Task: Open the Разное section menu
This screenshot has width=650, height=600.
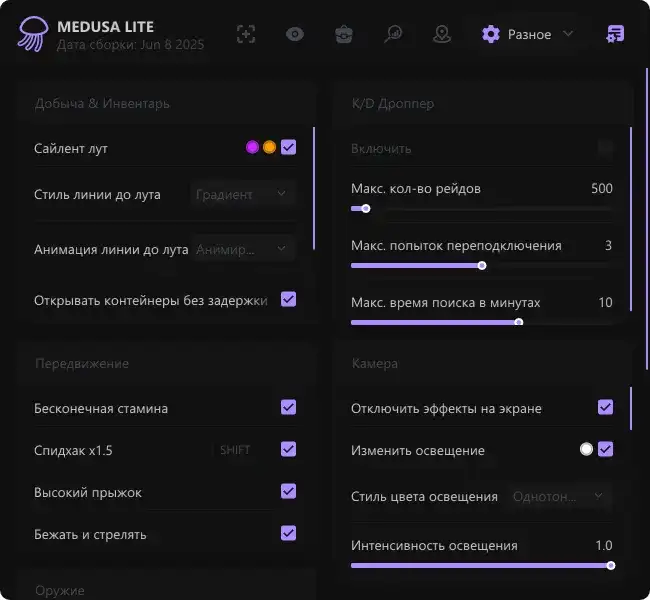Action: 529,34
